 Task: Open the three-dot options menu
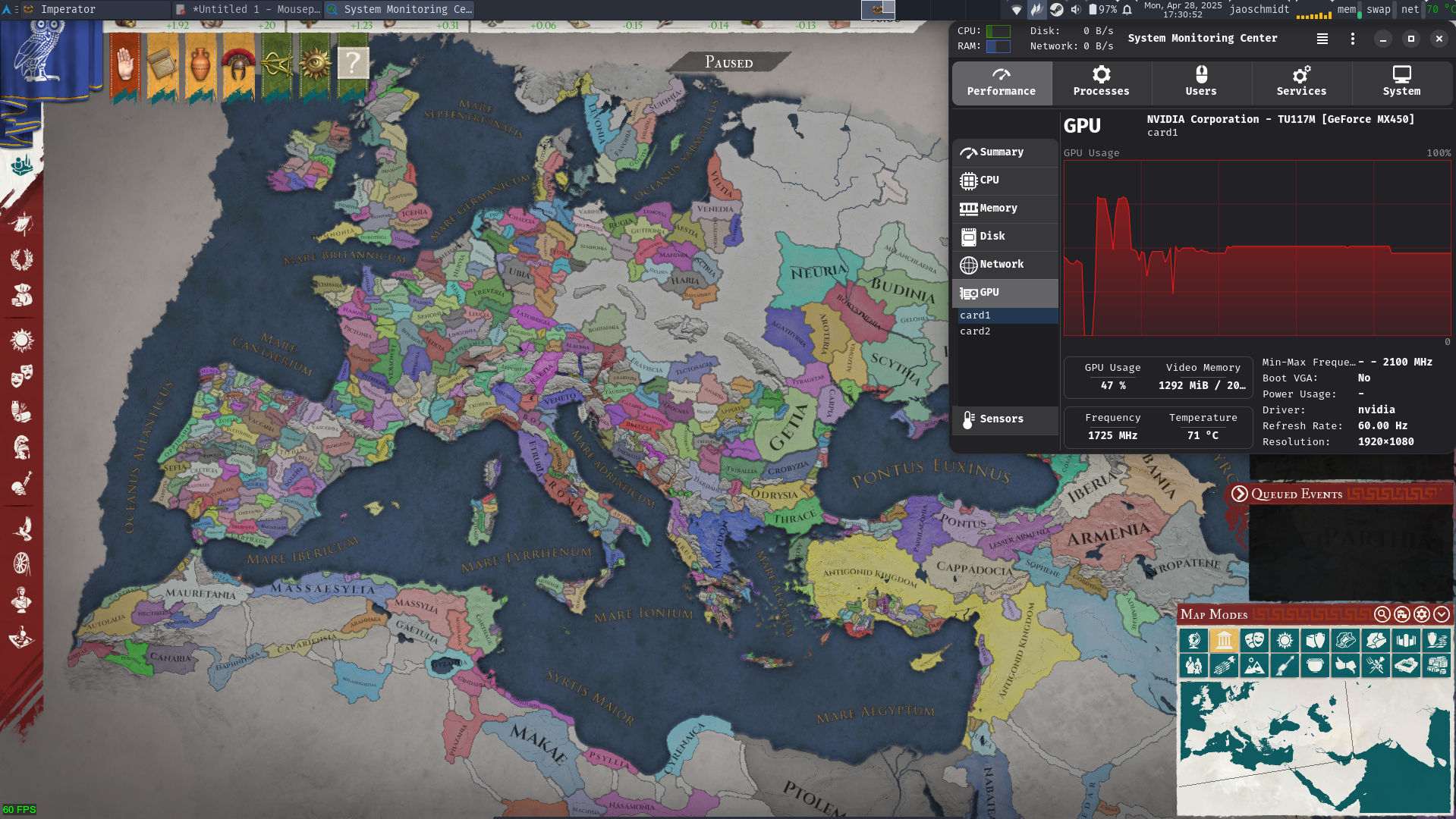(1353, 39)
